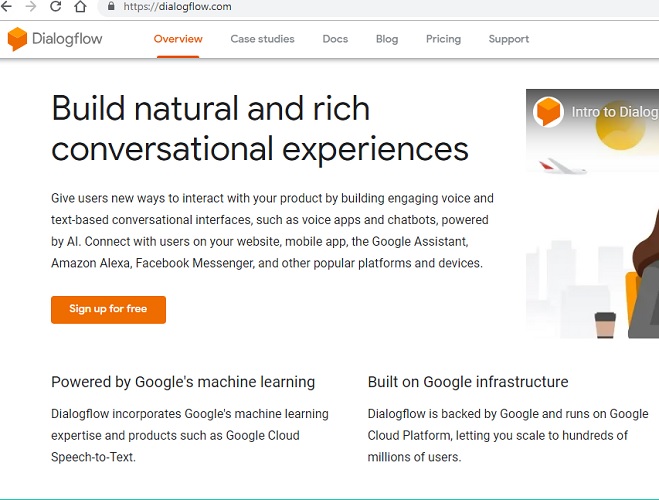The height and width of the screenshot is (500, 659).
Task: Click 'Built on Google infrastructure' heading
Action: tap(468, 382)
